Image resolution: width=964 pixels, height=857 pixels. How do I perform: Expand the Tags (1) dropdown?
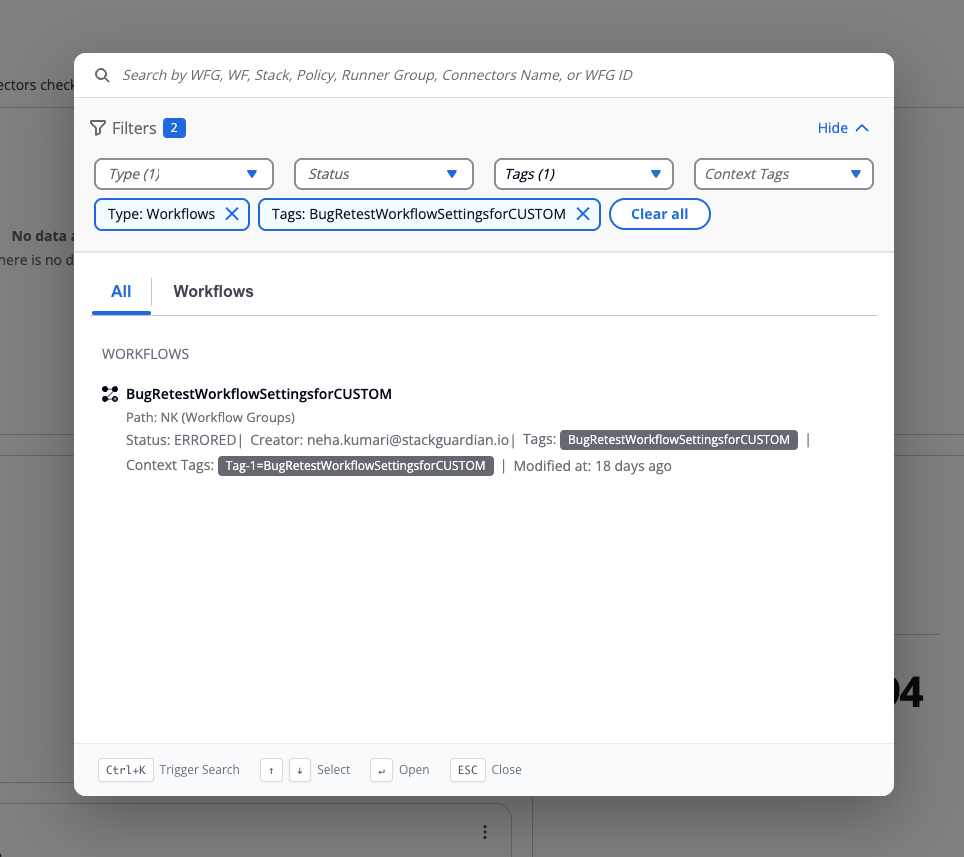click(584, 174)
